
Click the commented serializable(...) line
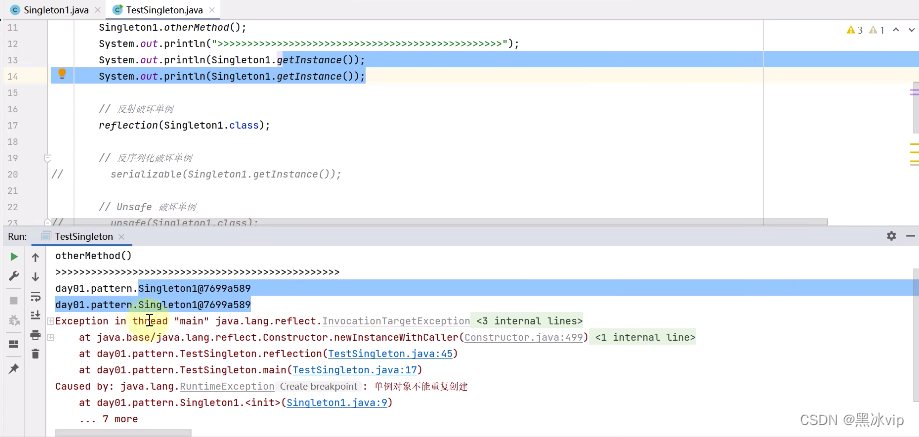click(x=226, y=175)
